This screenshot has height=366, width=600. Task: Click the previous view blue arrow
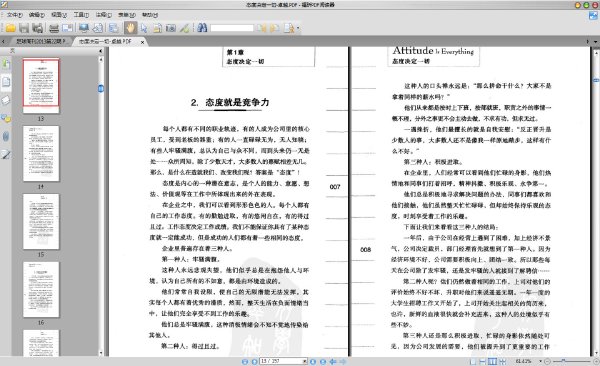(333, 361)
